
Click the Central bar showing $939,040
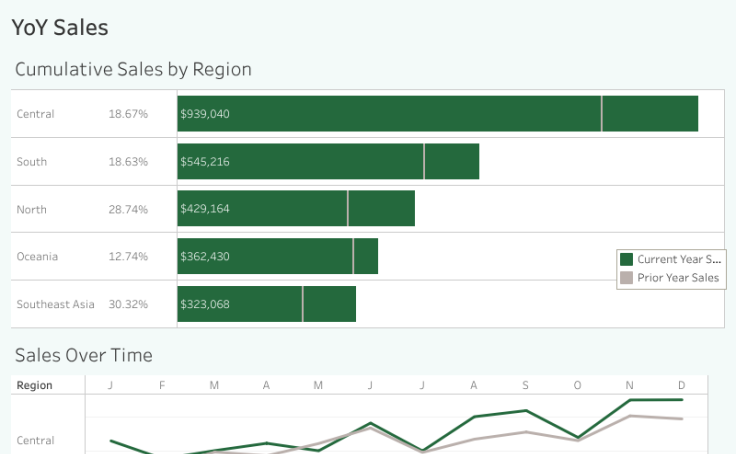437,114
